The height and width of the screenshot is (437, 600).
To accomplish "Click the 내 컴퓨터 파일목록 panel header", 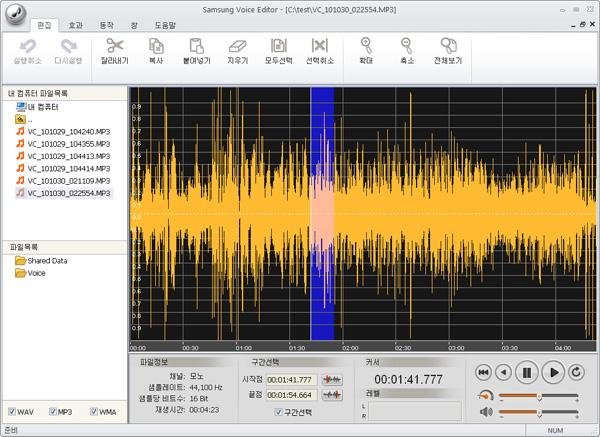I will point(65,93).
